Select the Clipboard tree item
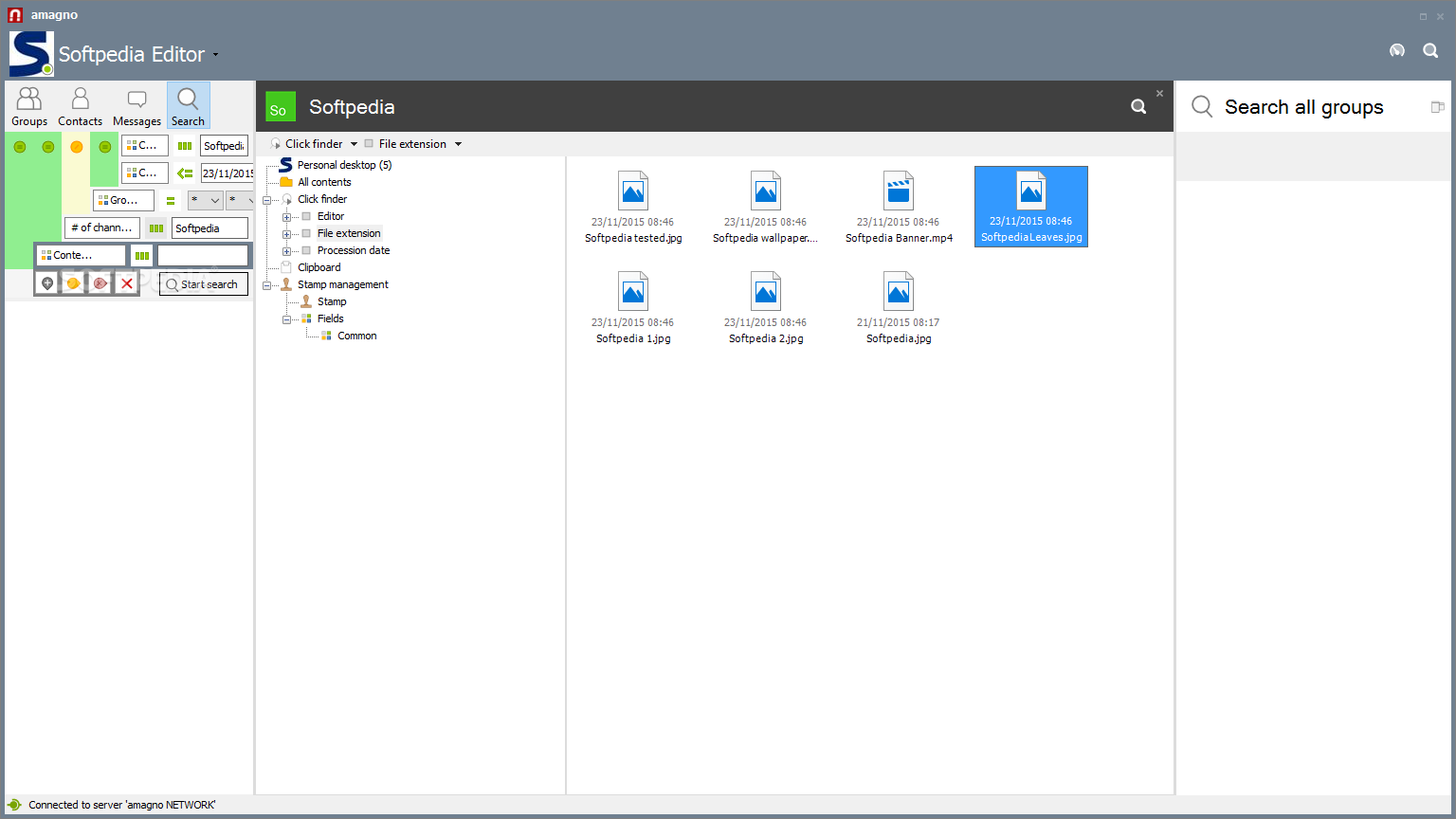This screenshot has height=819, width=1456. click(x=318, y=267)
